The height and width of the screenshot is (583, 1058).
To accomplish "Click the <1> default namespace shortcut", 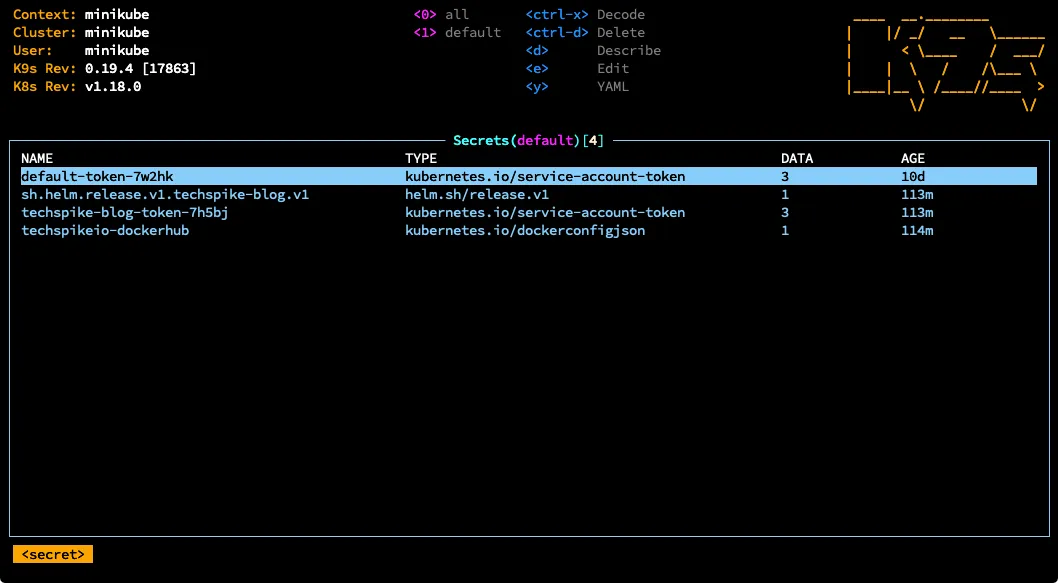I will coord(457,32).
